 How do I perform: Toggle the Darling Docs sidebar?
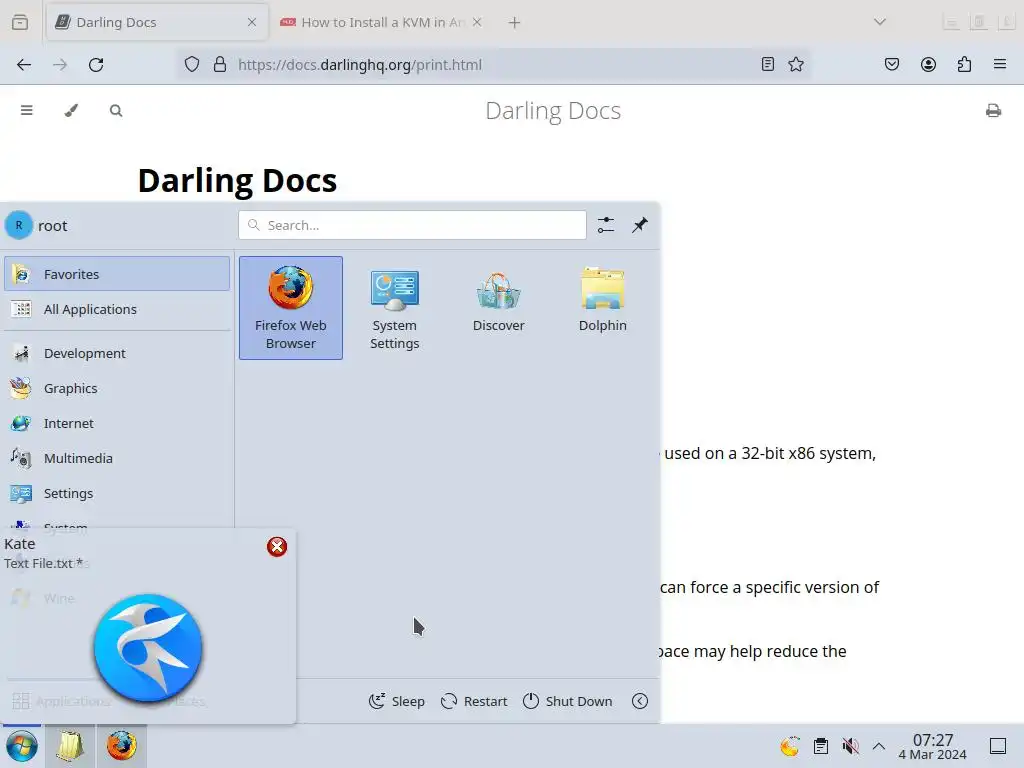coord(27,110)
